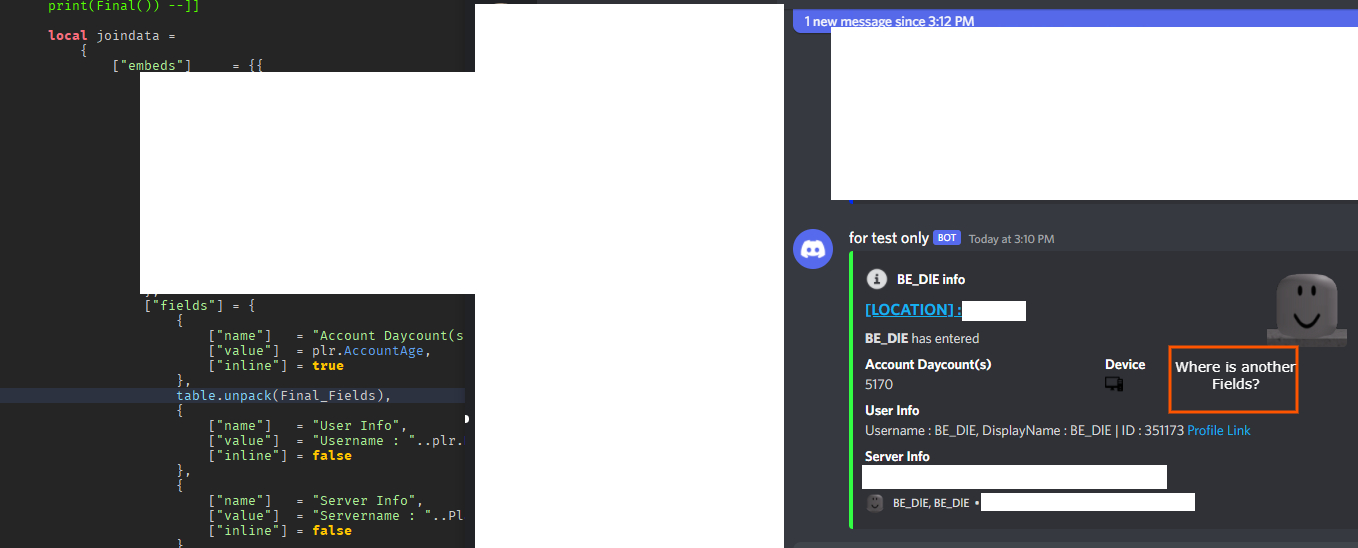
Task: Click the 'User Info' field title in embed
Action: (892, 410)
